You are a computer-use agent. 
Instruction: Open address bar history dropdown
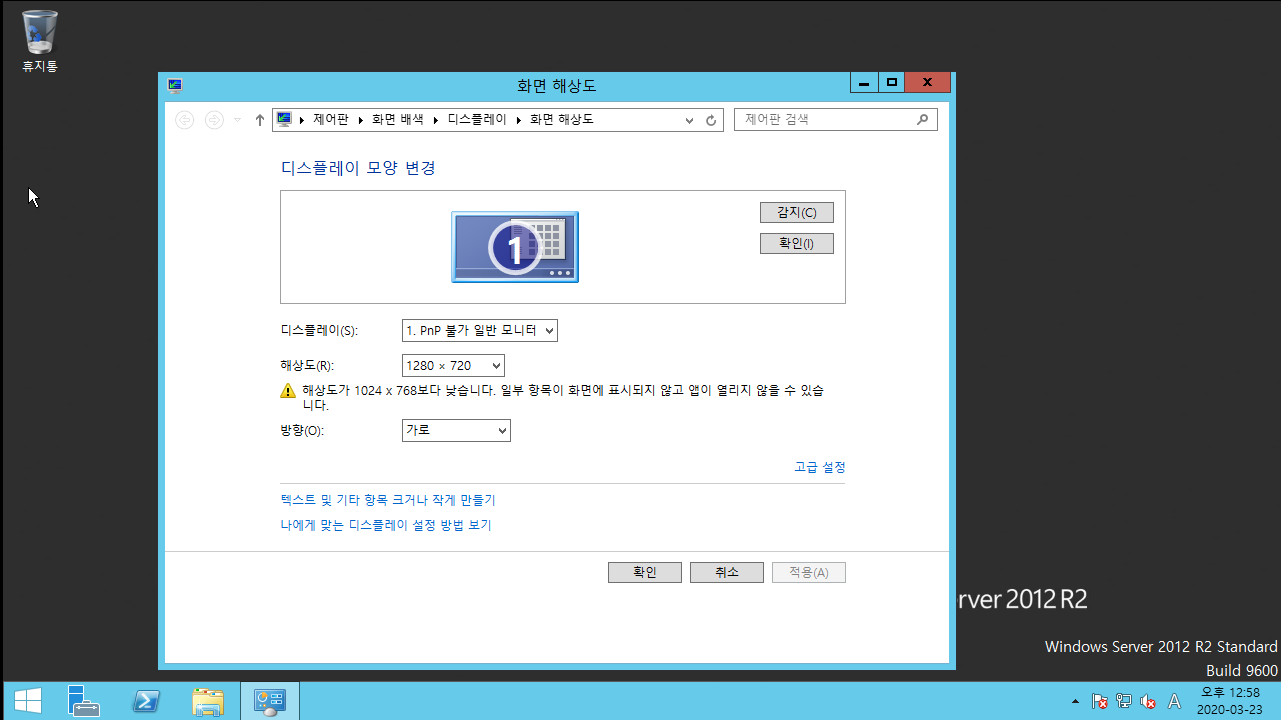click(x=689, y=120)
